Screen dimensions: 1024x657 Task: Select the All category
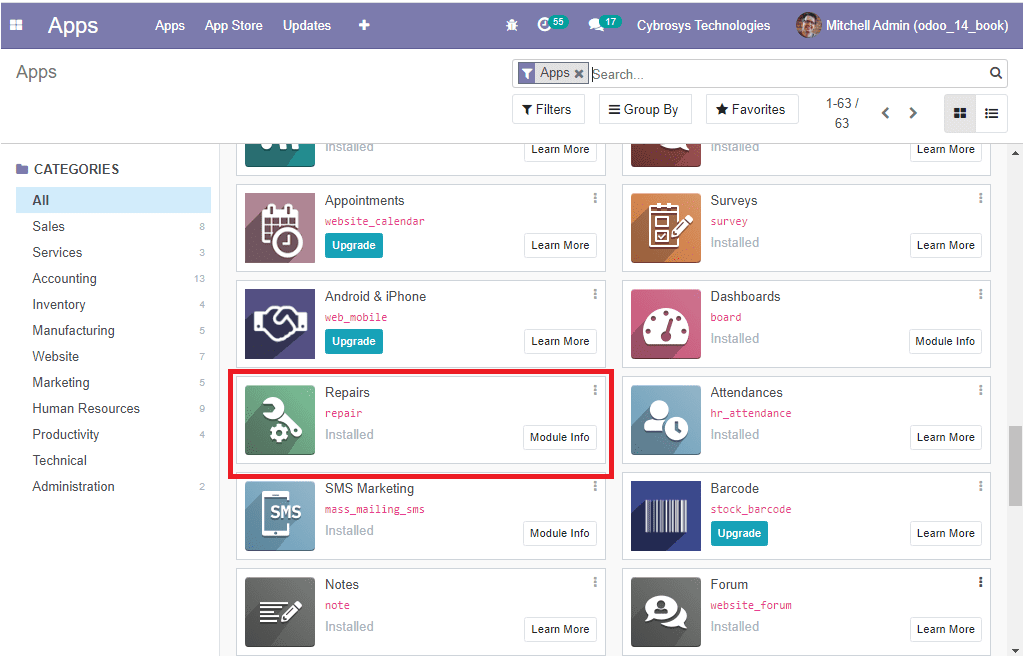(x=114, y=200)
